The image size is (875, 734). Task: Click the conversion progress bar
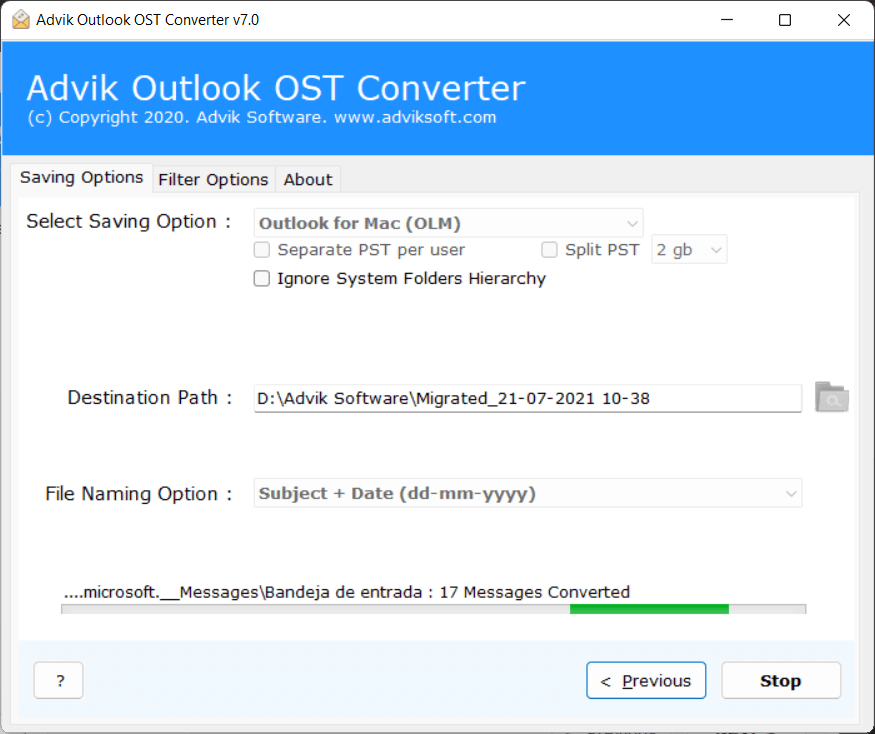[x=434, y=609]
